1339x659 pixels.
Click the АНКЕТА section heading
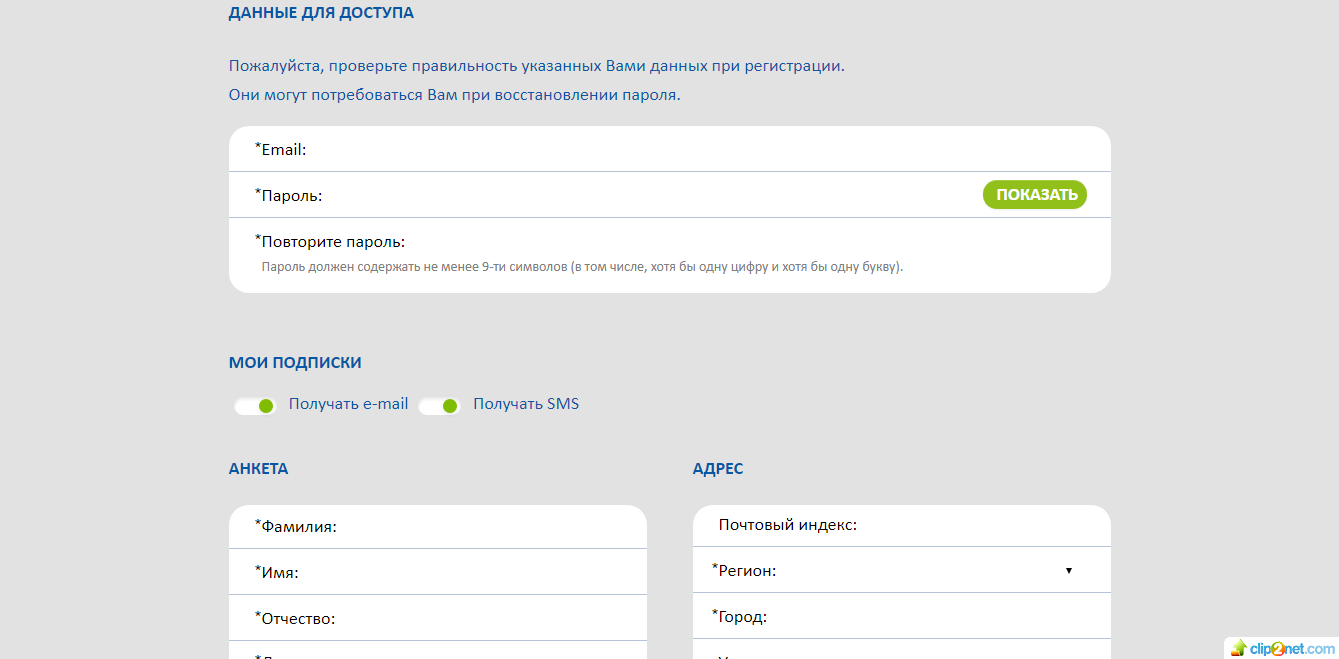[x=258, y=469]
